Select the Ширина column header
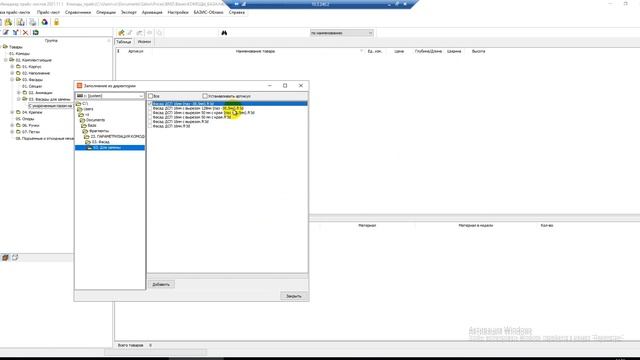 click(x=454, y=51)
